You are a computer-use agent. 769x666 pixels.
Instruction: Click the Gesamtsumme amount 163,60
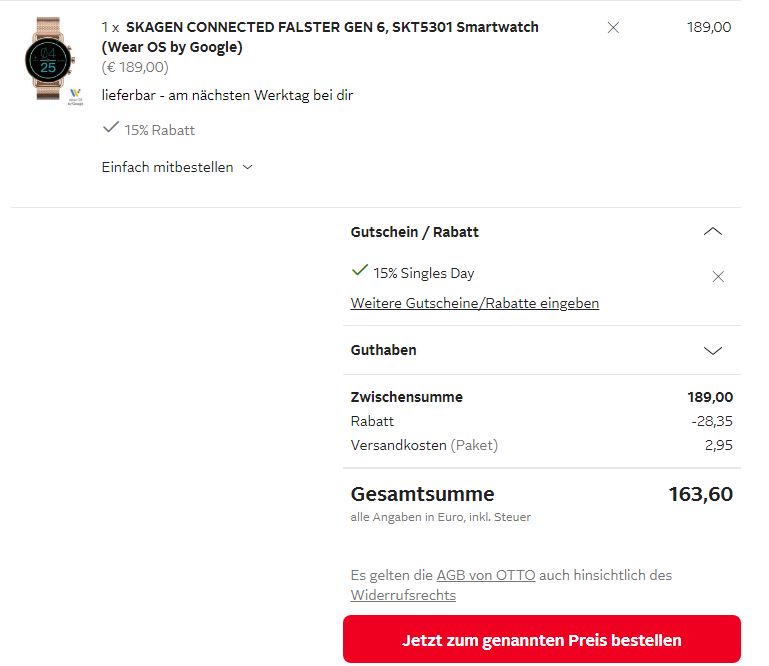700,494
